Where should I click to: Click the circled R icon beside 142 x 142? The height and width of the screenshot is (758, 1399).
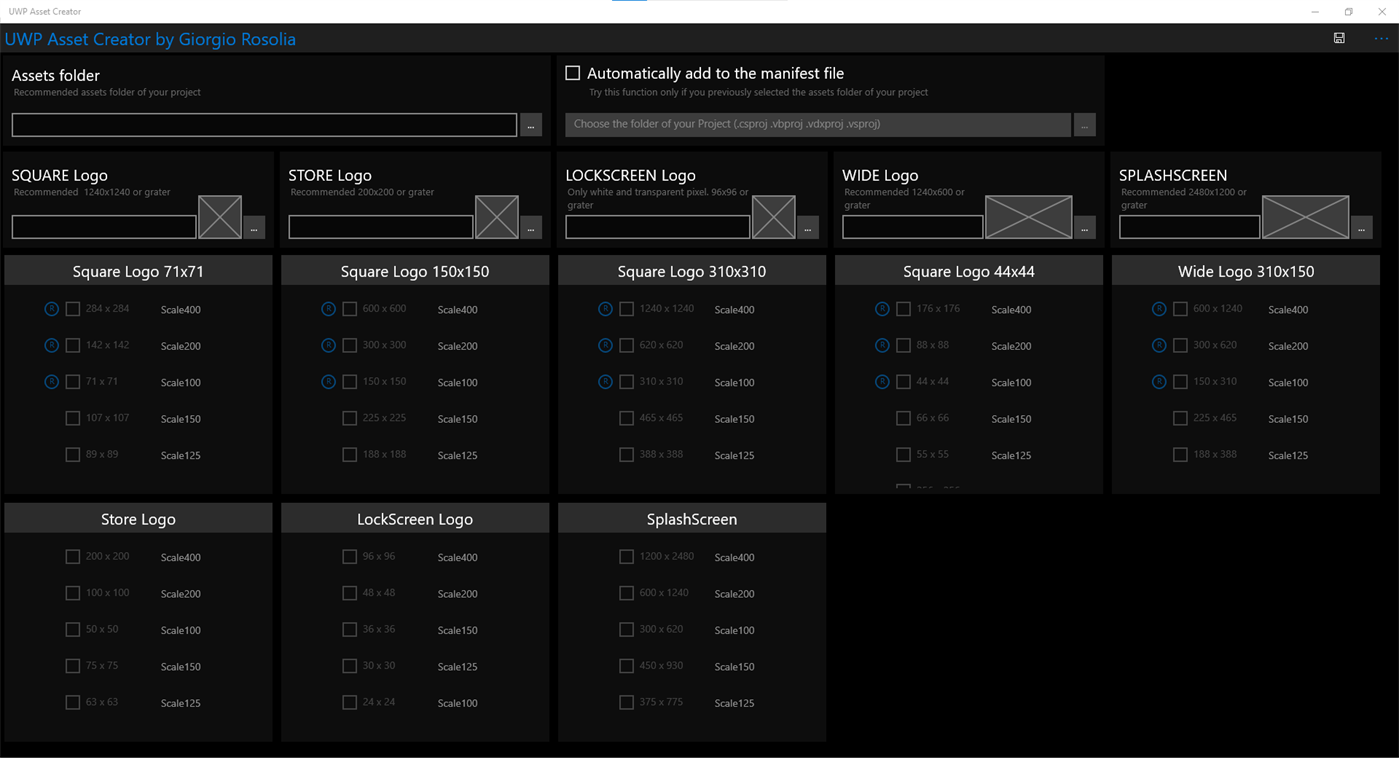[52, 345]
